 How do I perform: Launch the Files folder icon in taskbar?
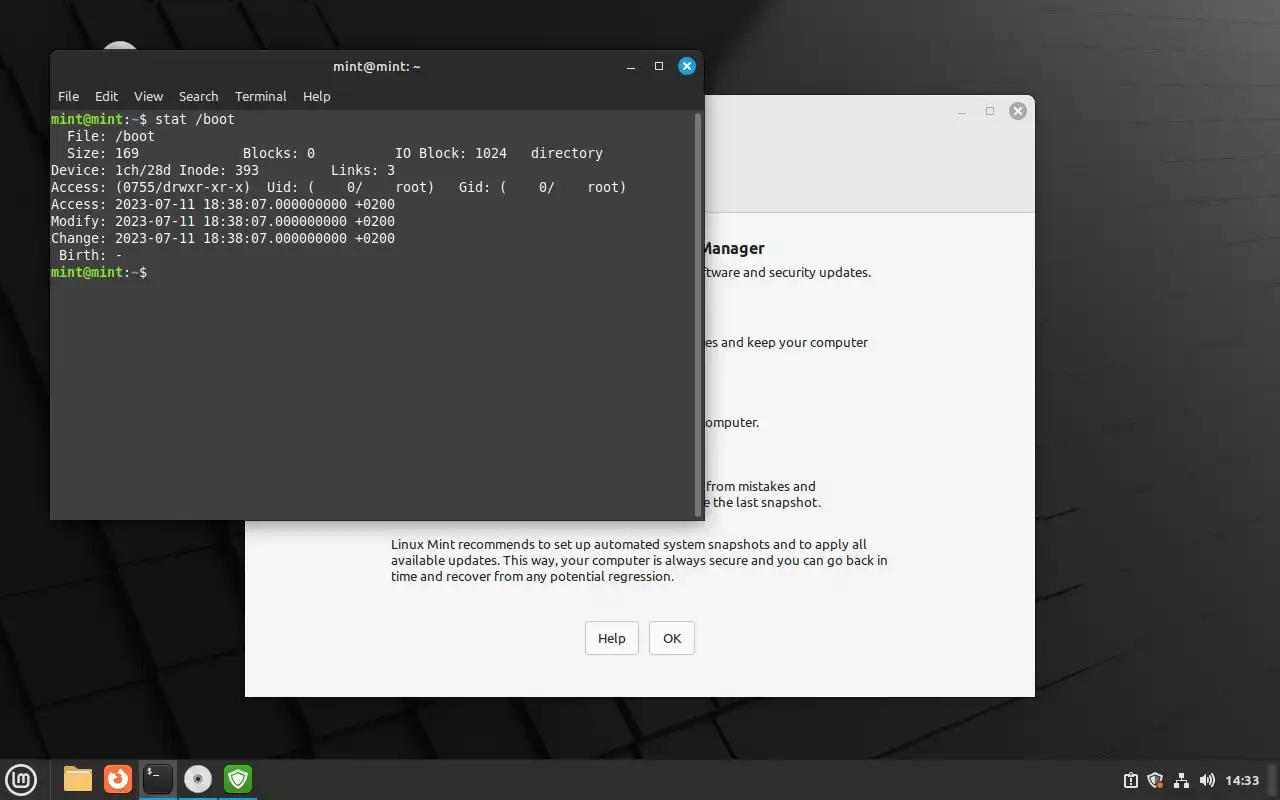(x=78, y=779)
